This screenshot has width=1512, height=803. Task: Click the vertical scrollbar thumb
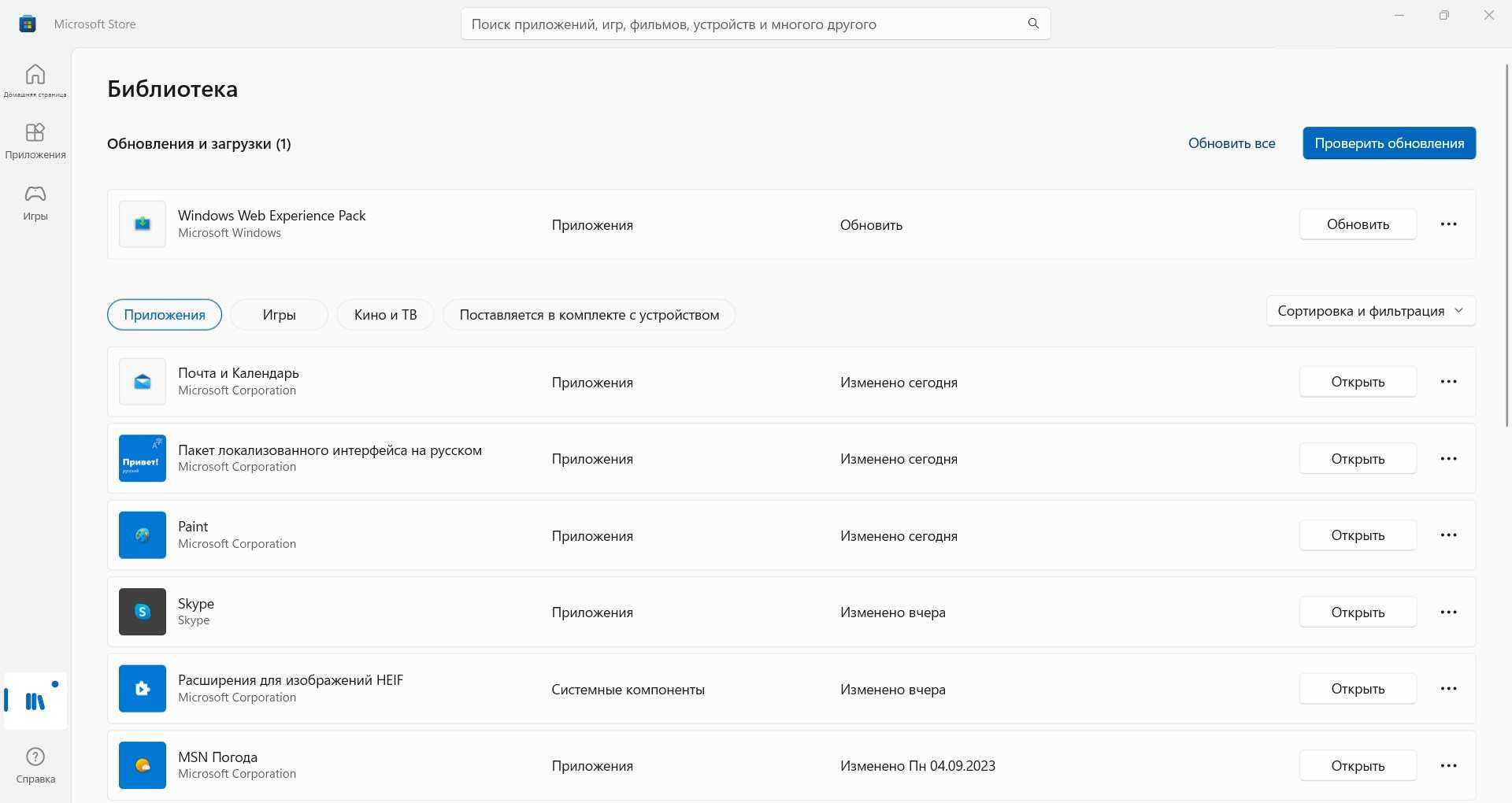click(x=1506, y=244)
